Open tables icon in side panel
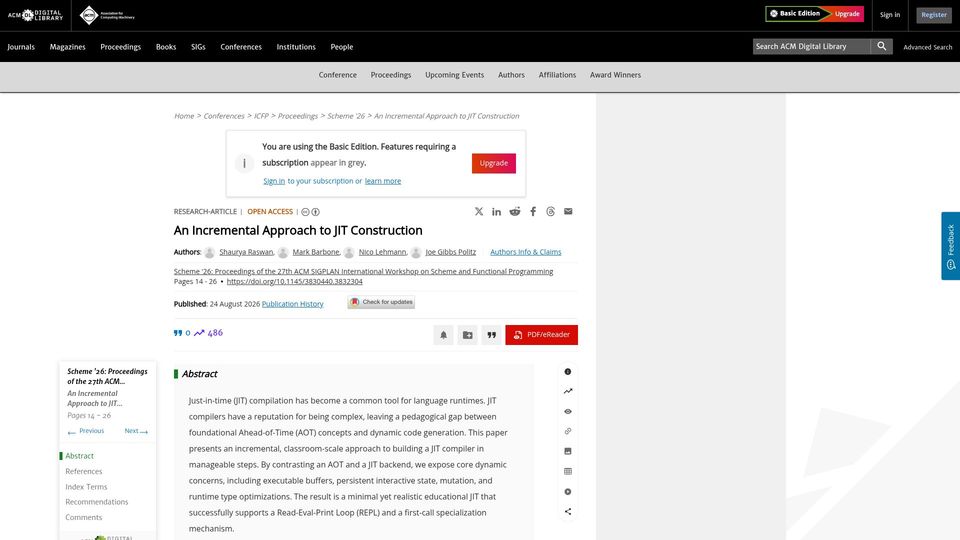This screenshot has width=960, height=540. (568, 471)
